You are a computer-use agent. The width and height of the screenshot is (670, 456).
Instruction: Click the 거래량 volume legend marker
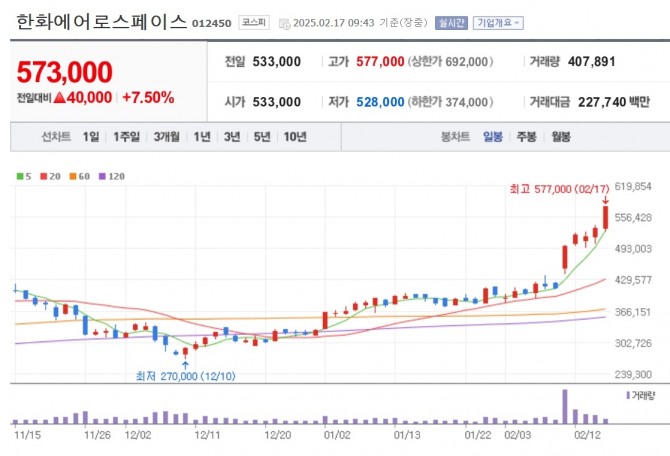[639, 396]
